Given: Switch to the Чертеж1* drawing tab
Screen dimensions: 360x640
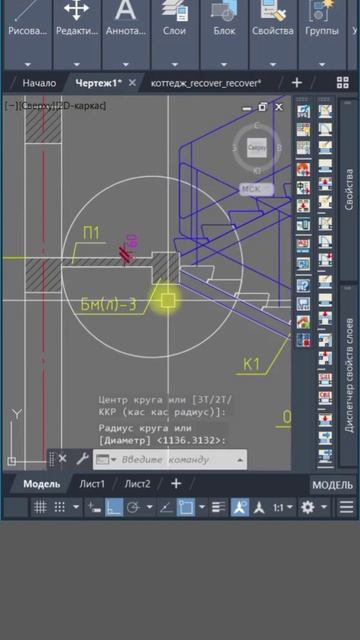Looking at the screenshot, I should point(98,83).
